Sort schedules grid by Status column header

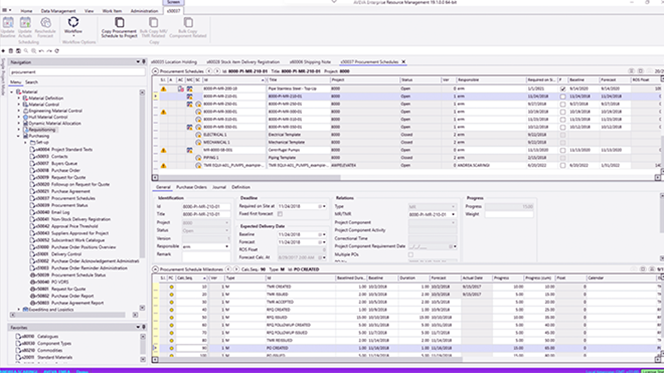pos(420,80)
